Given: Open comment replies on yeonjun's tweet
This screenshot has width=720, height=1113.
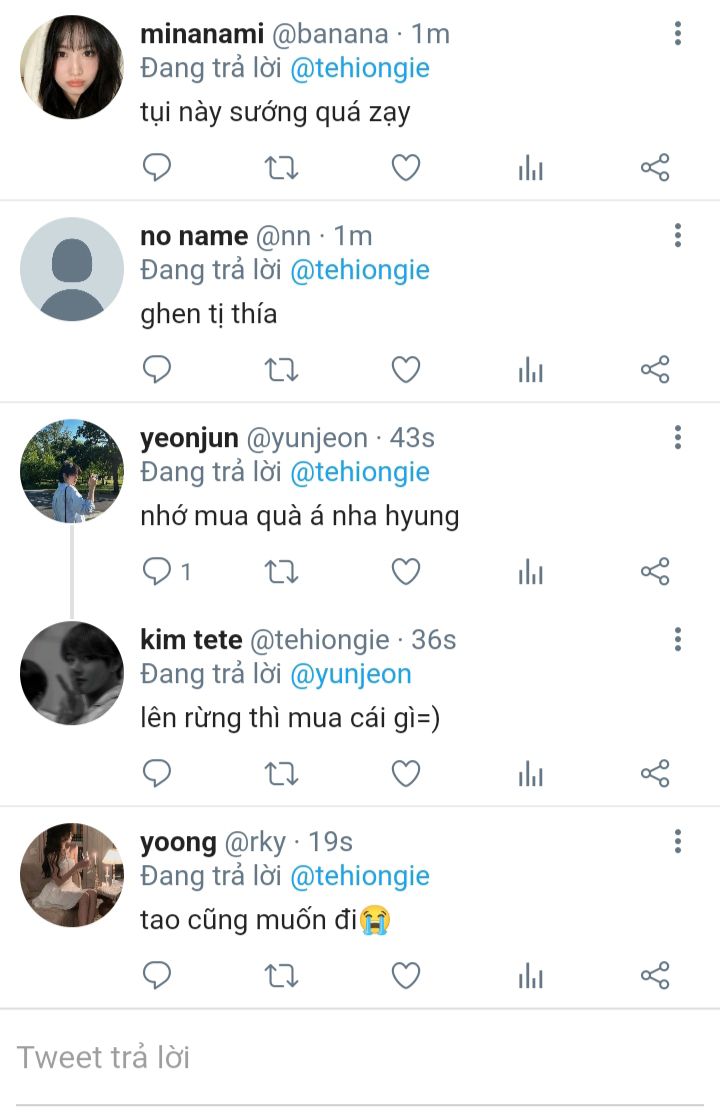Looking at the screenshot, I should [167, 571].
